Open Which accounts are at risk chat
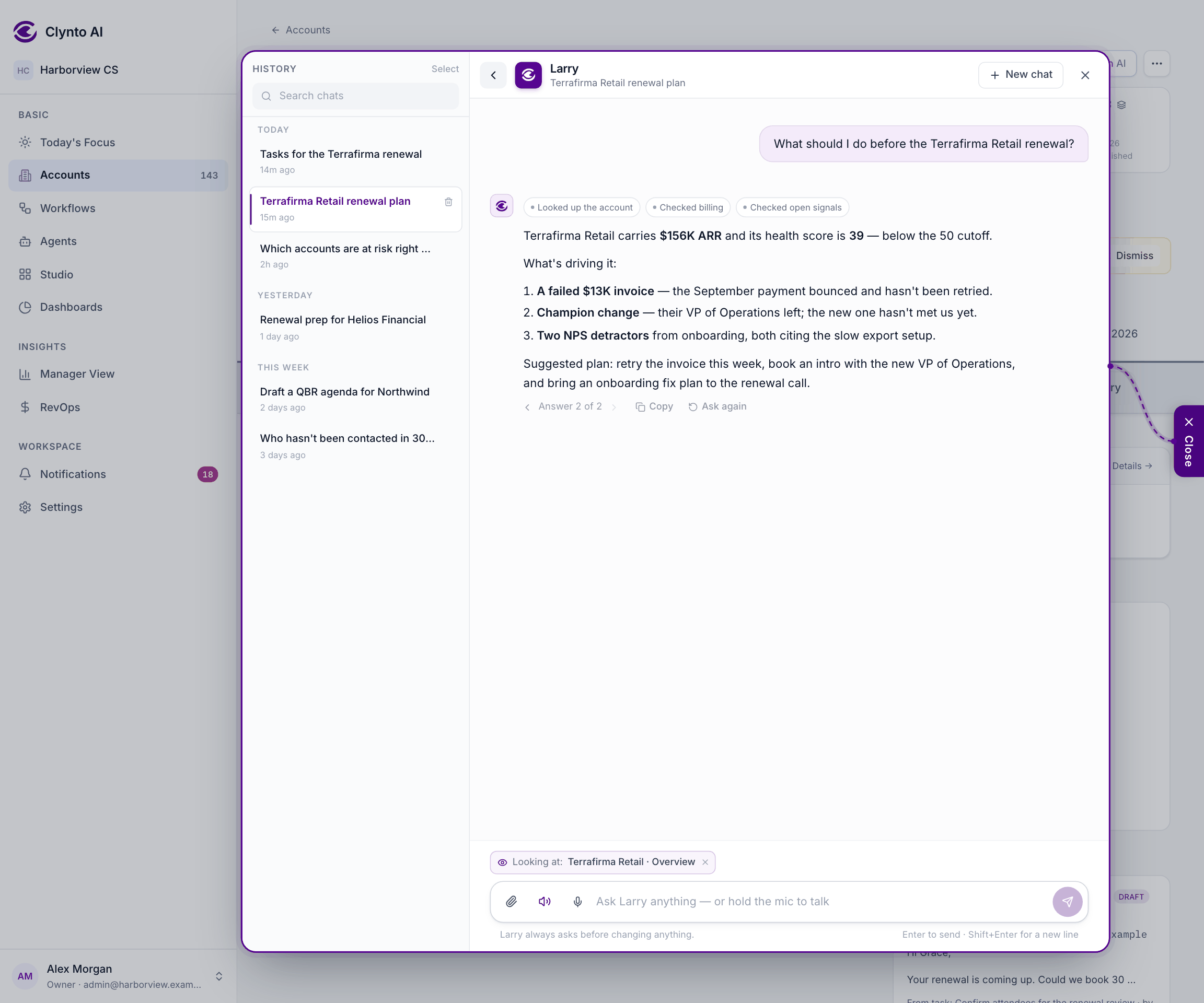The height and width of the screenshot is (1003, 1204). pyautogui.click(x=355, y=255)
